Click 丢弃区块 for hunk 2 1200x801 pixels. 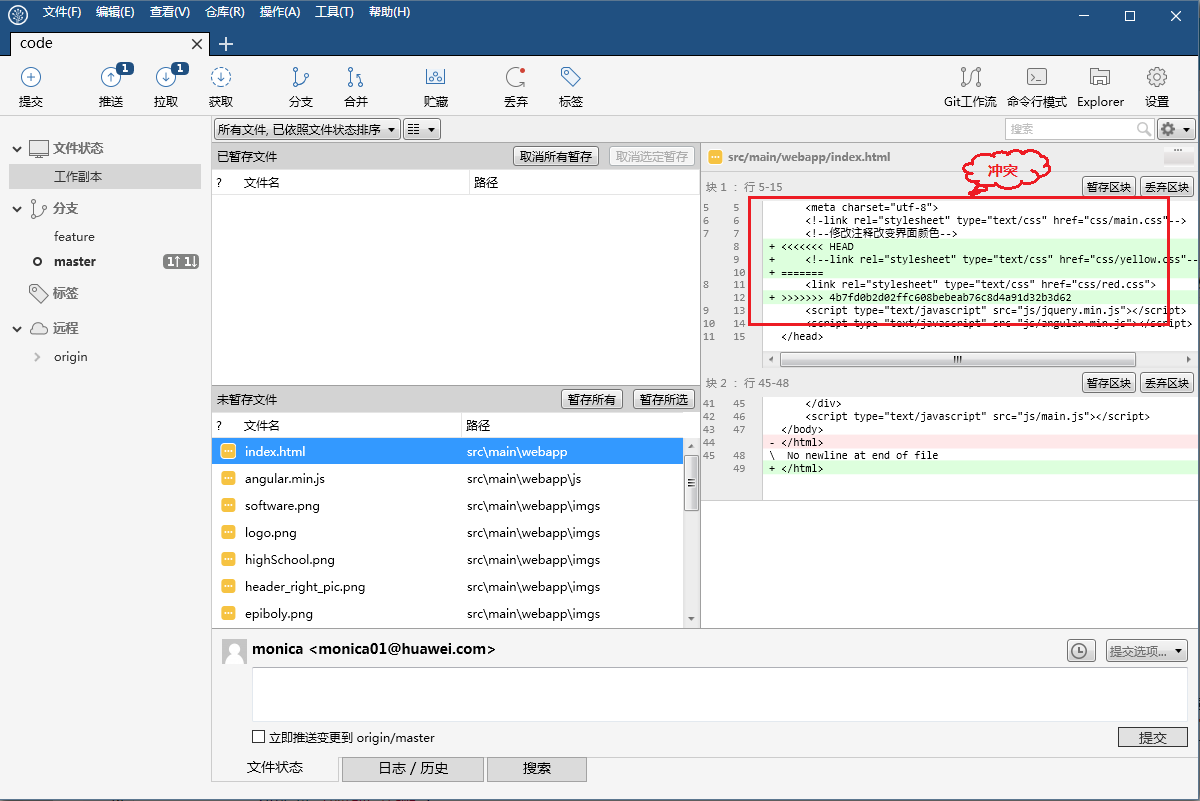click(1167, 383)
